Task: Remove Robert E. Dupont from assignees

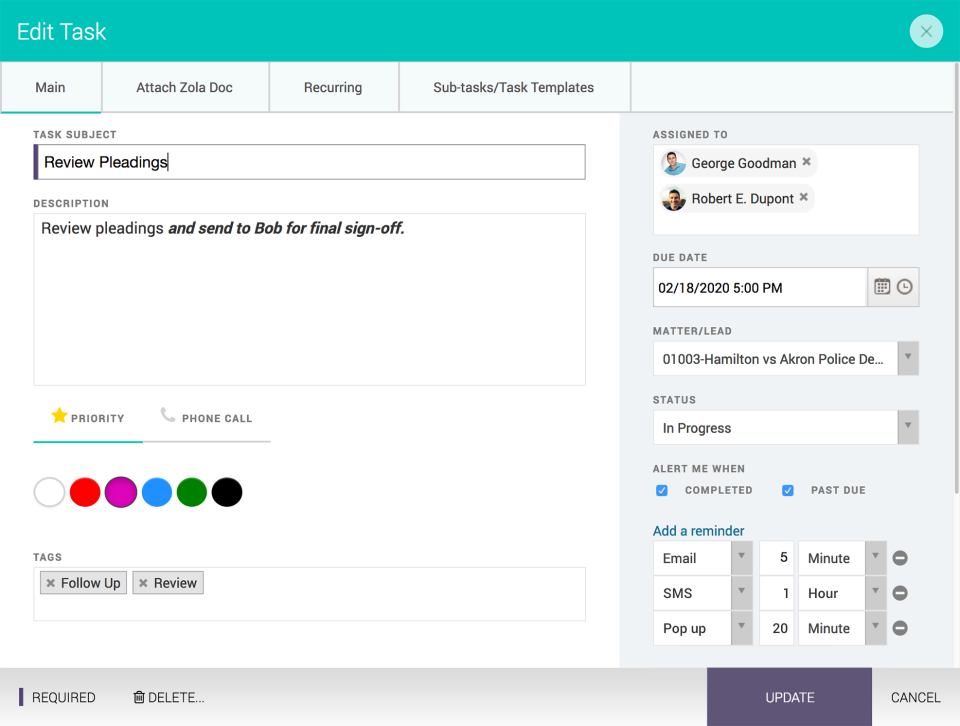Action: click(803, 198)
